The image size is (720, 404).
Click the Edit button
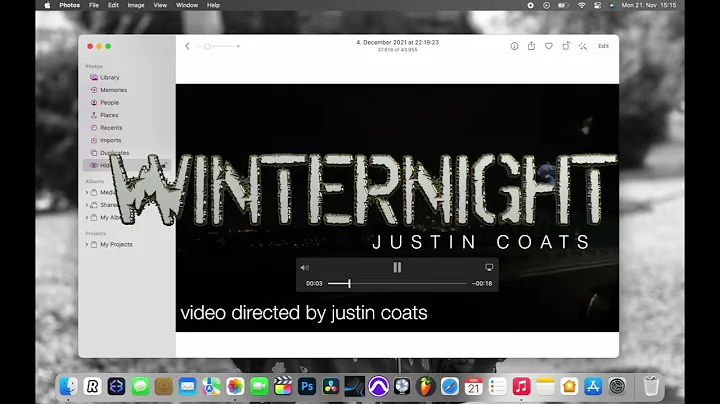603,46
